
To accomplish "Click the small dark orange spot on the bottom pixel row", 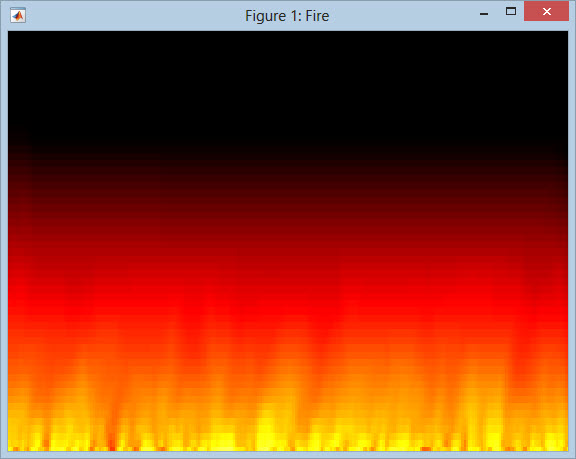I will 426,449.
